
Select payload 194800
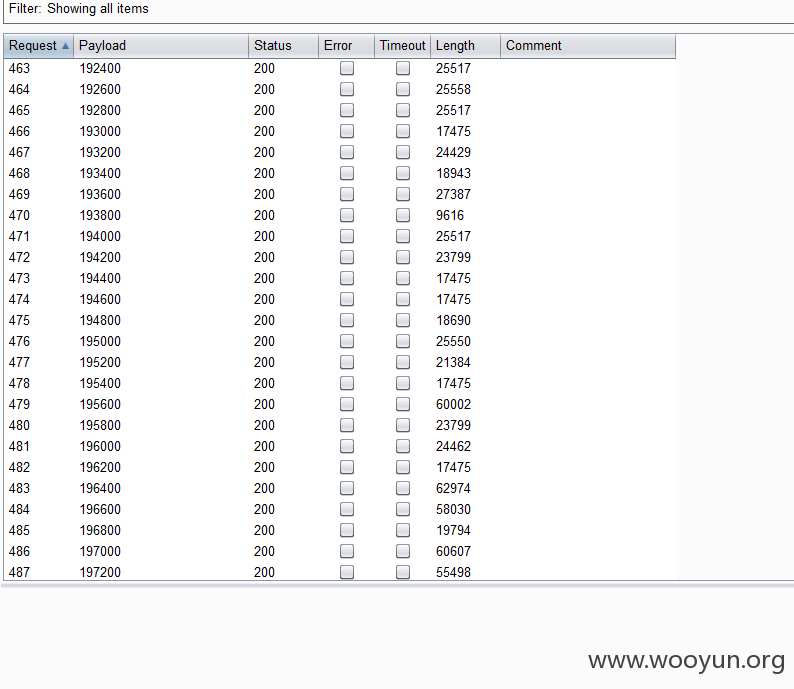[x=100, y=320]
